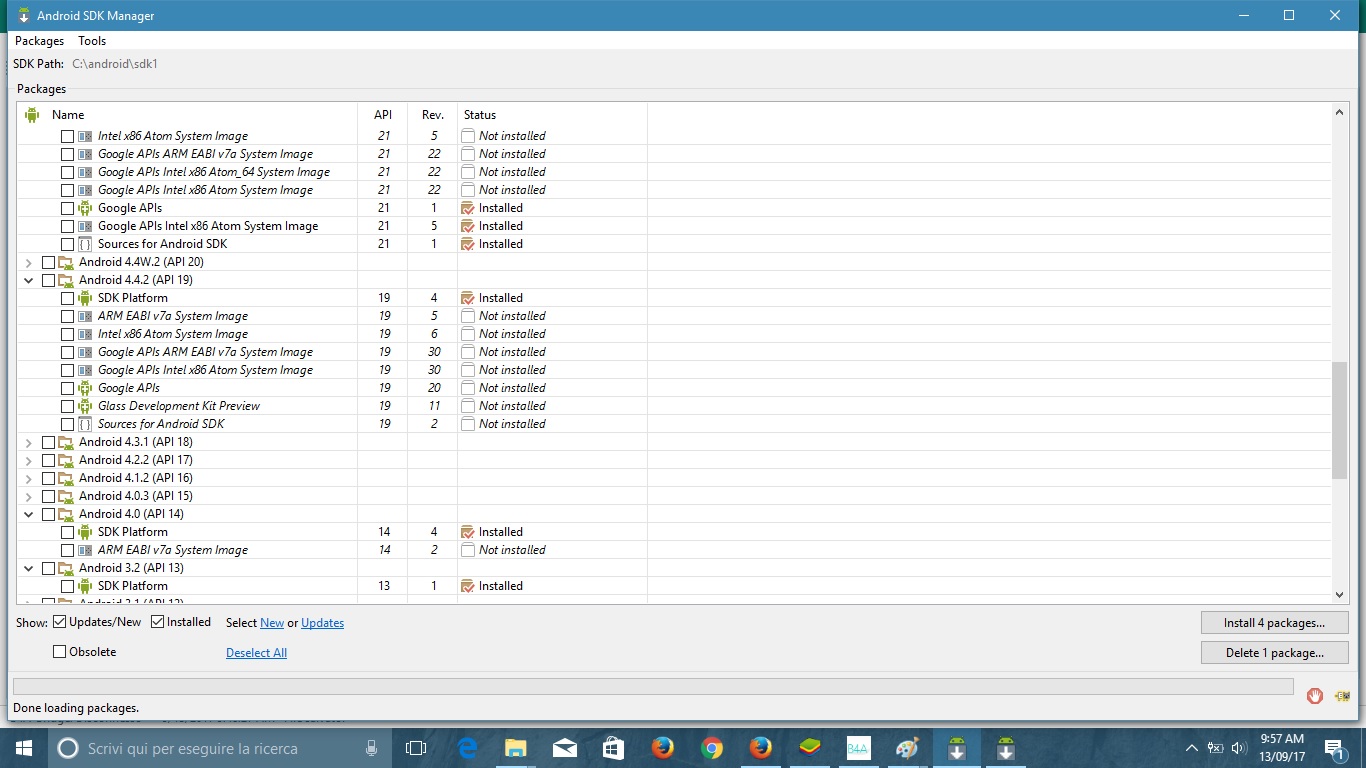Click the Sources for Android SDK API 19 icon
1366x768 pixels.
(85, 424)
